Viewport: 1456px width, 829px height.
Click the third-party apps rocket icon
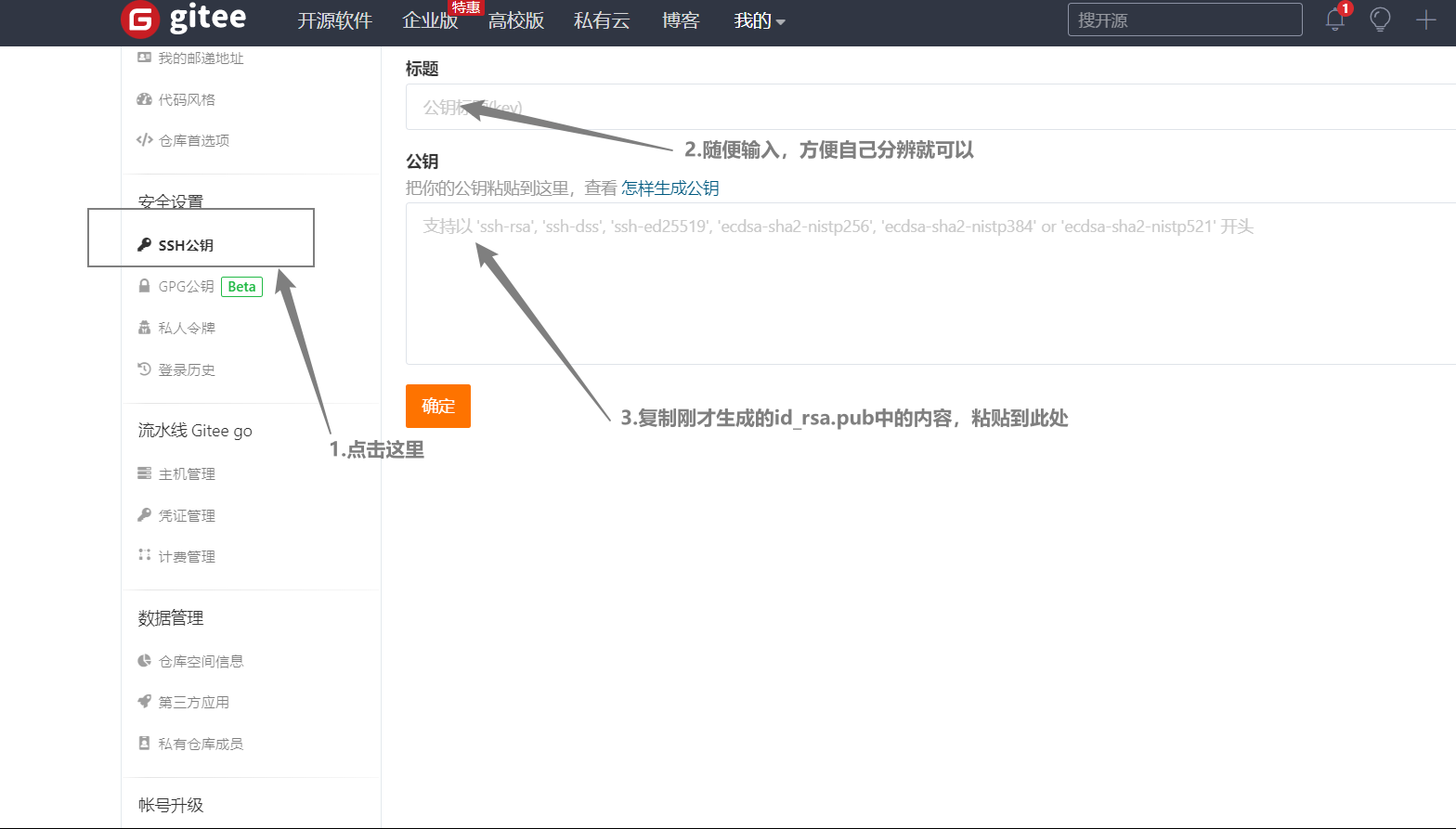144,702
